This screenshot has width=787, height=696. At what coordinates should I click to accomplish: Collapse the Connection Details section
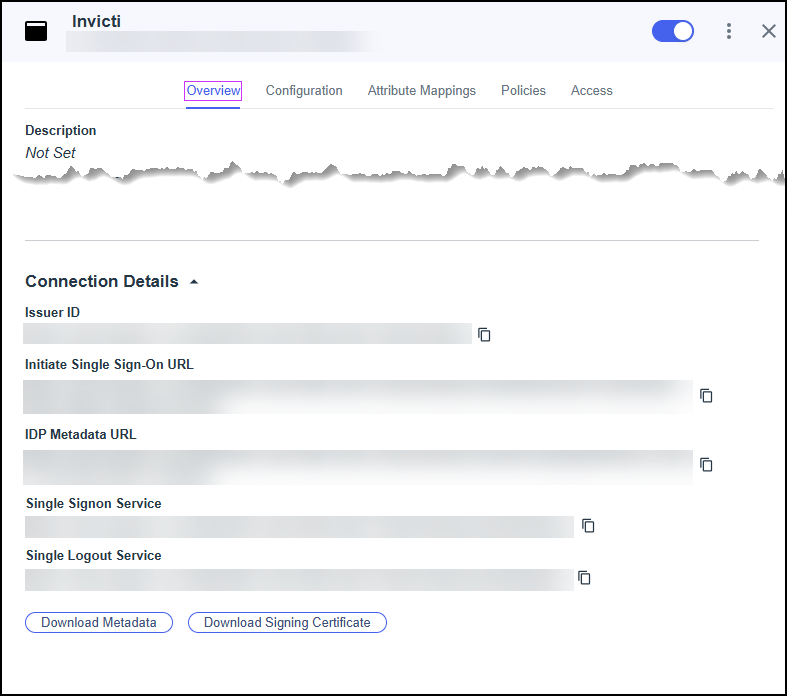pyautogui.click(x=194, y=282)
